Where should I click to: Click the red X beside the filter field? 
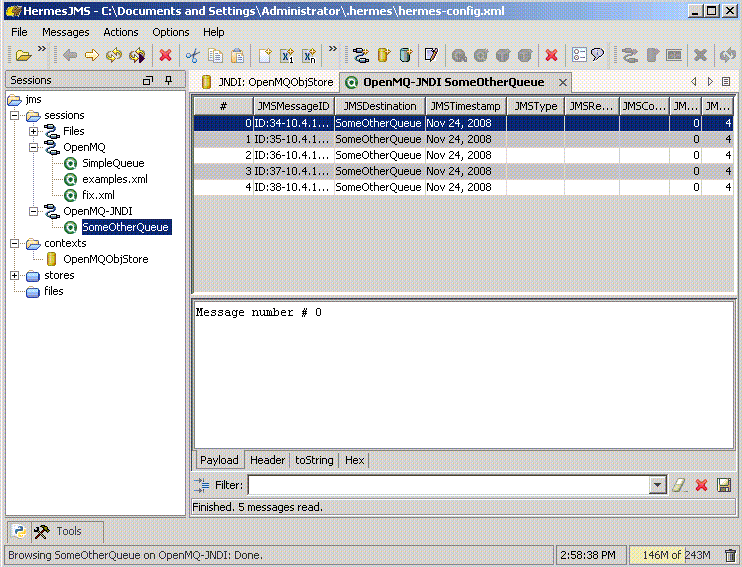[x=701, y=485]
